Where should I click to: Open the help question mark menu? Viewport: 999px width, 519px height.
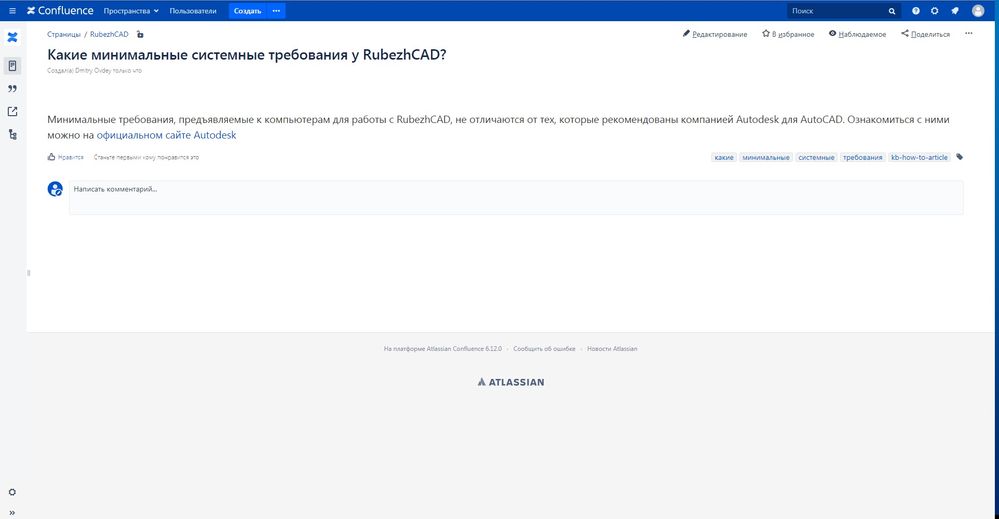pos(916,11)
